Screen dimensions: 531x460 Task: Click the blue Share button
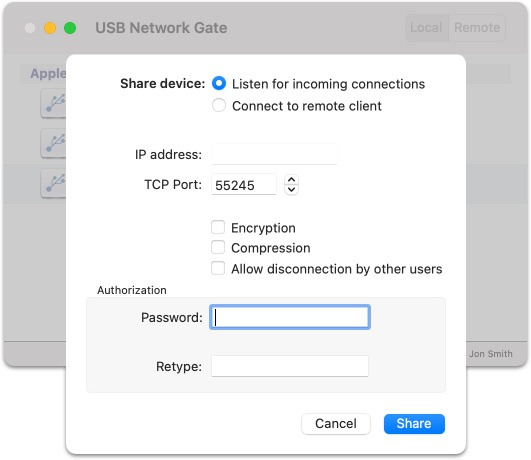[x=414, y=423]
